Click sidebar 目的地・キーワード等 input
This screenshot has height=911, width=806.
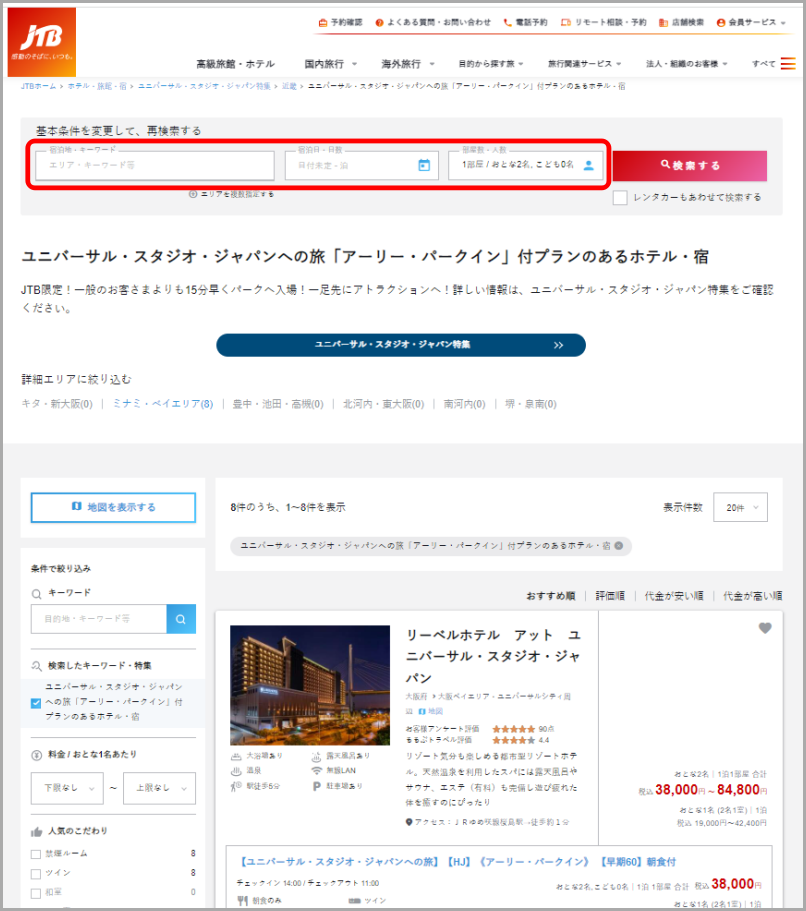click(x=99, y=619)
